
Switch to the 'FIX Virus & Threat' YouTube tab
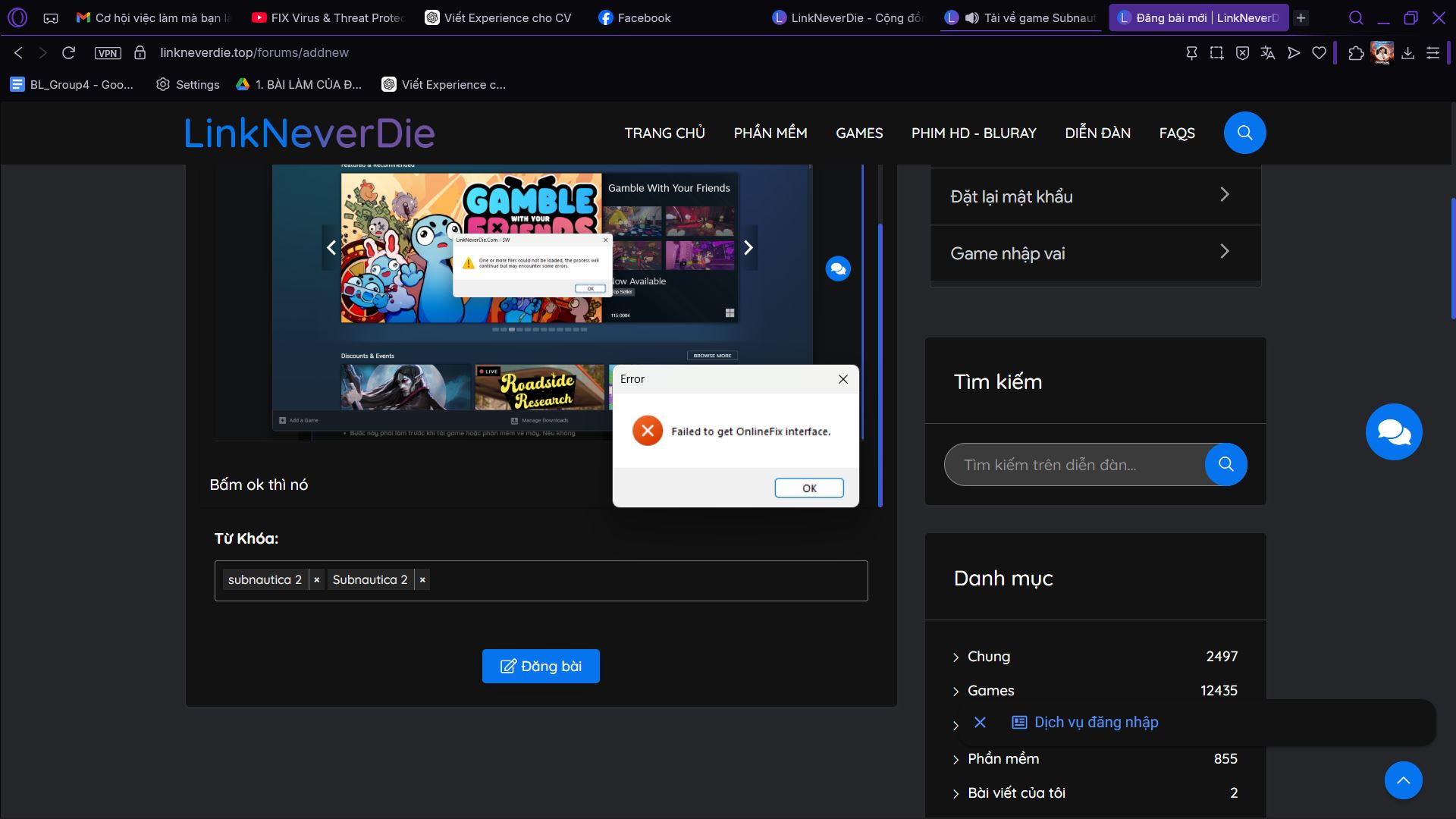[x=328, y=17]
